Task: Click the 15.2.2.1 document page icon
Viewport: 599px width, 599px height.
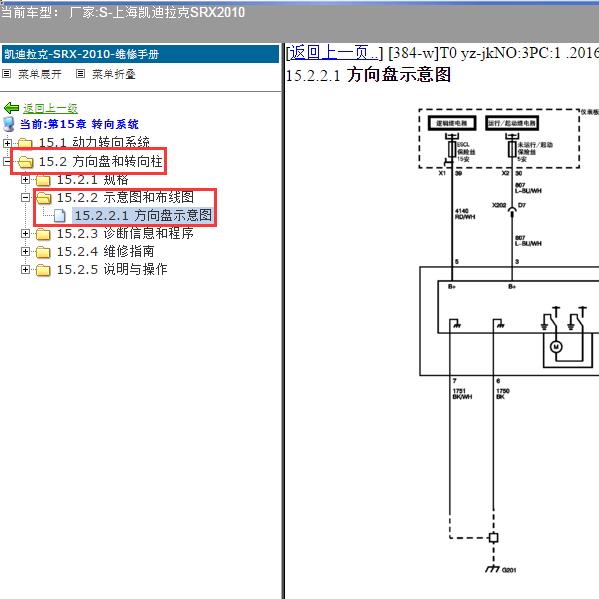Action: (x=60, y=215)
